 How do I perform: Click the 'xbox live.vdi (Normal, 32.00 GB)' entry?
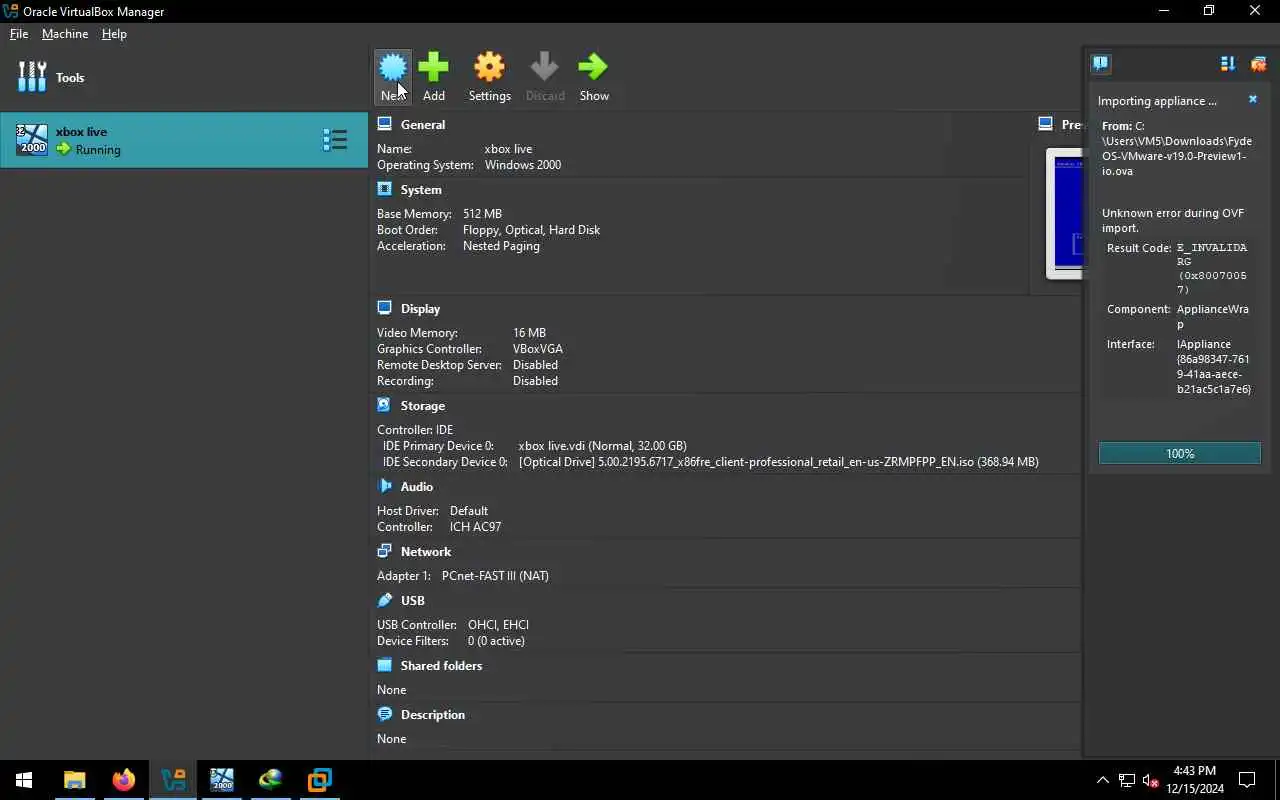602,446
